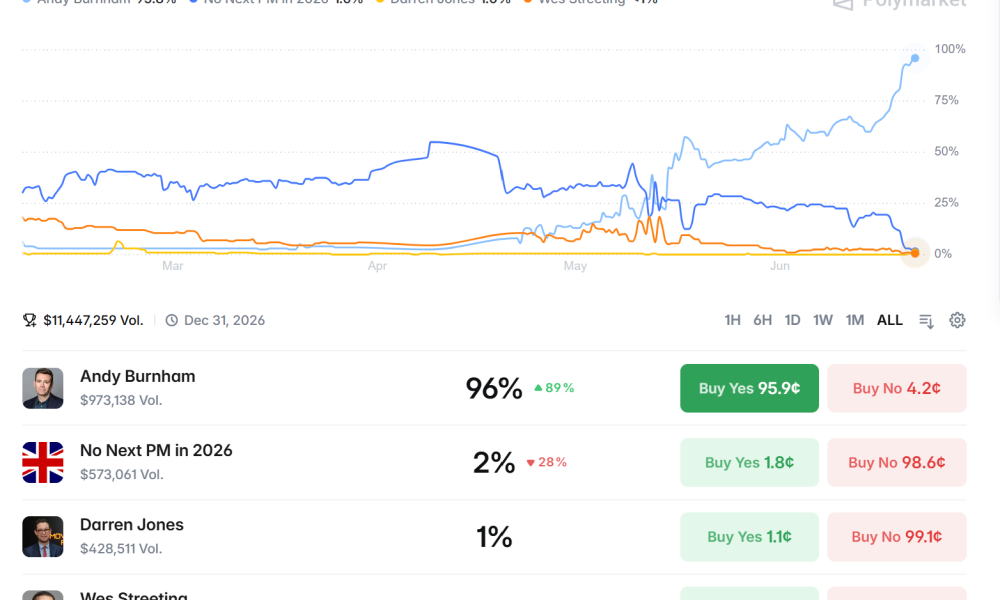Click the Union Jack flag thumbnail
Screen dimensions: 1000x600
[x=43, y=462]
